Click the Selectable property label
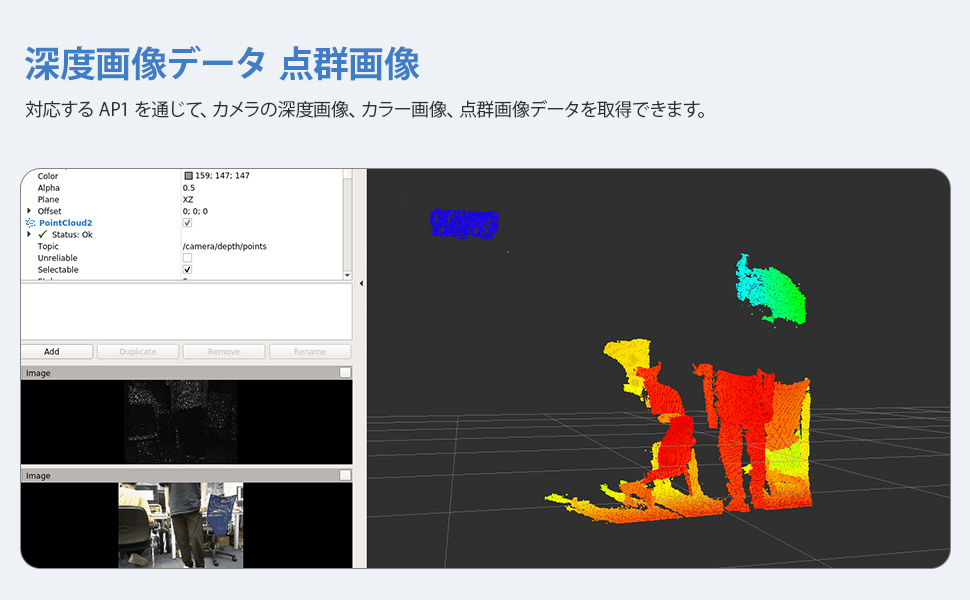This screenshot has width=970, height=600. tap(58, 270)
